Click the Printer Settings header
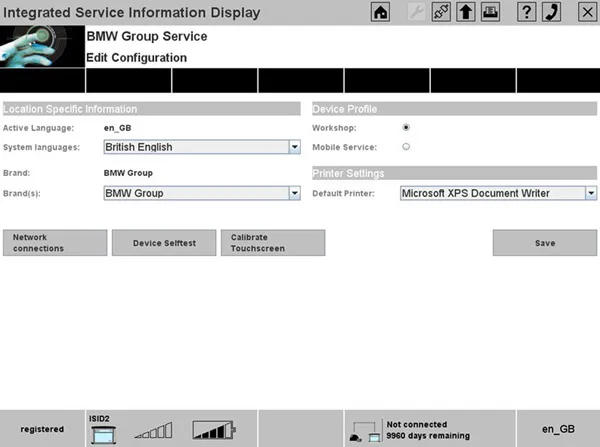The width and height of the screenshot is (600, 447). tap(455, 173)
